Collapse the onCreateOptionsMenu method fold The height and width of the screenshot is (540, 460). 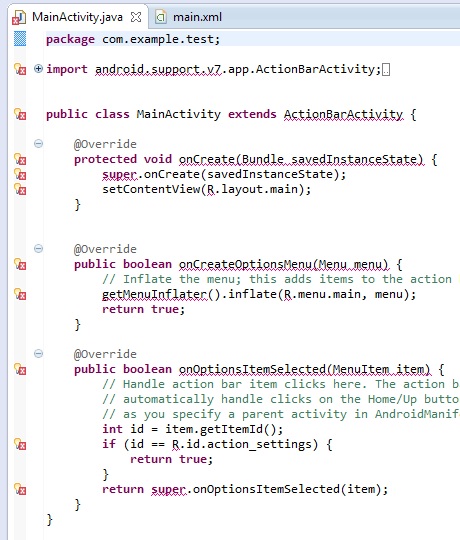tap(39, 249)
